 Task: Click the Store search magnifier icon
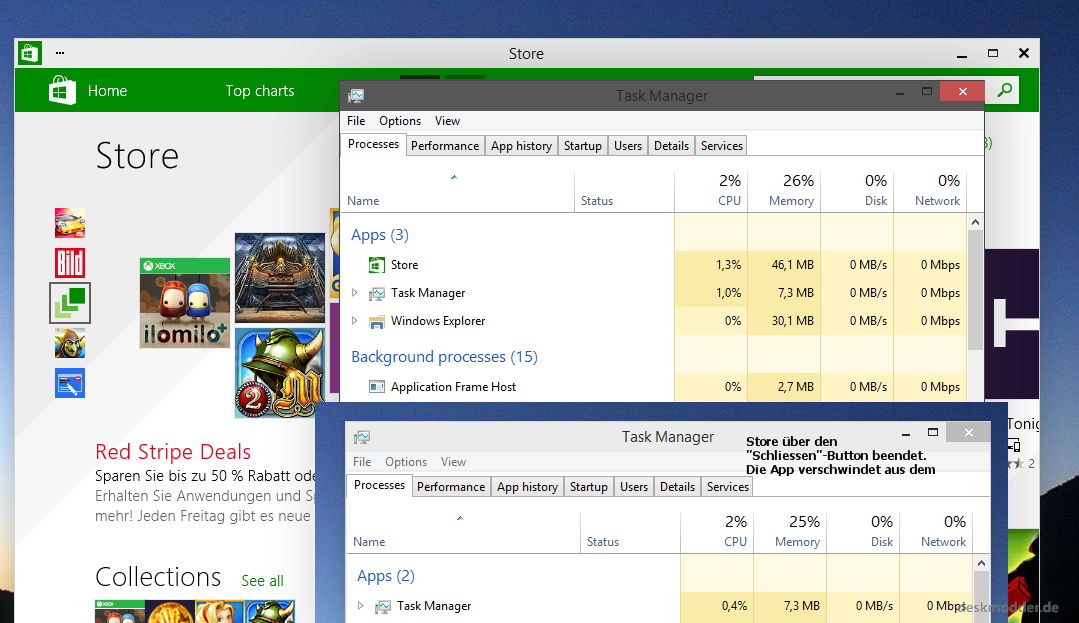[1005, 89]
